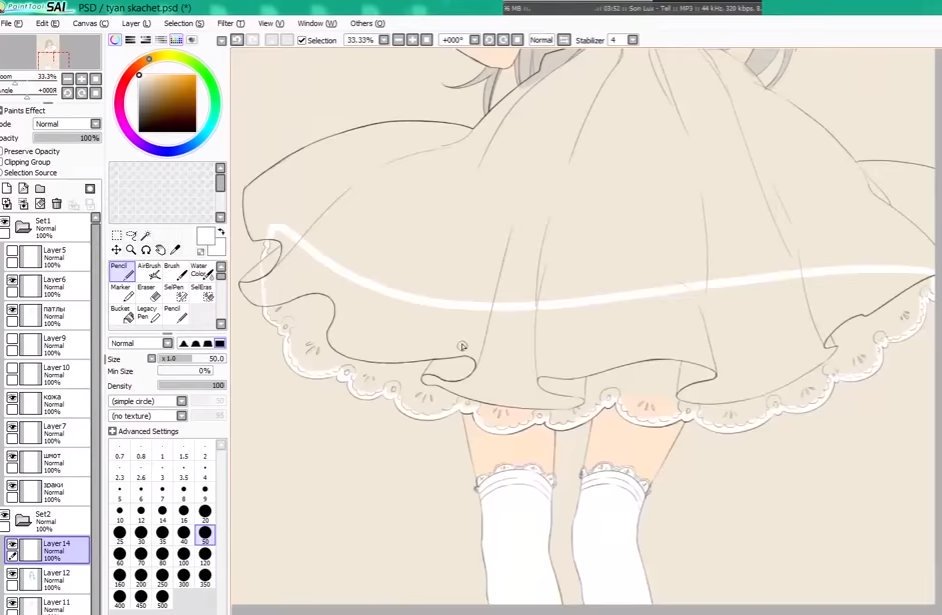Open the layer blend Mode dropdown
Screen dimensions: 942x615
point(95,124)
